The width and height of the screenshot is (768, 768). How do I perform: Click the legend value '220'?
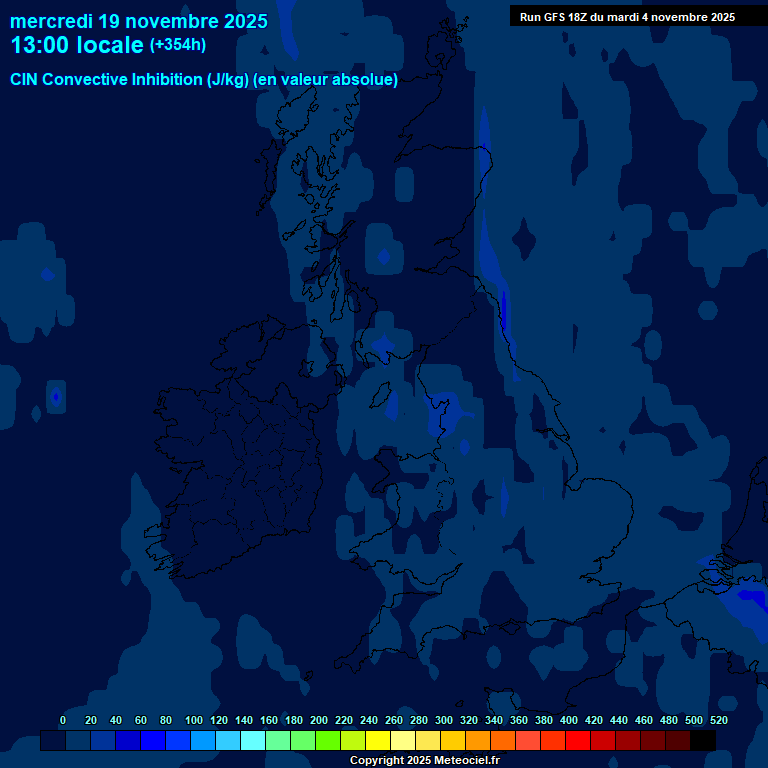coord(343,720)
